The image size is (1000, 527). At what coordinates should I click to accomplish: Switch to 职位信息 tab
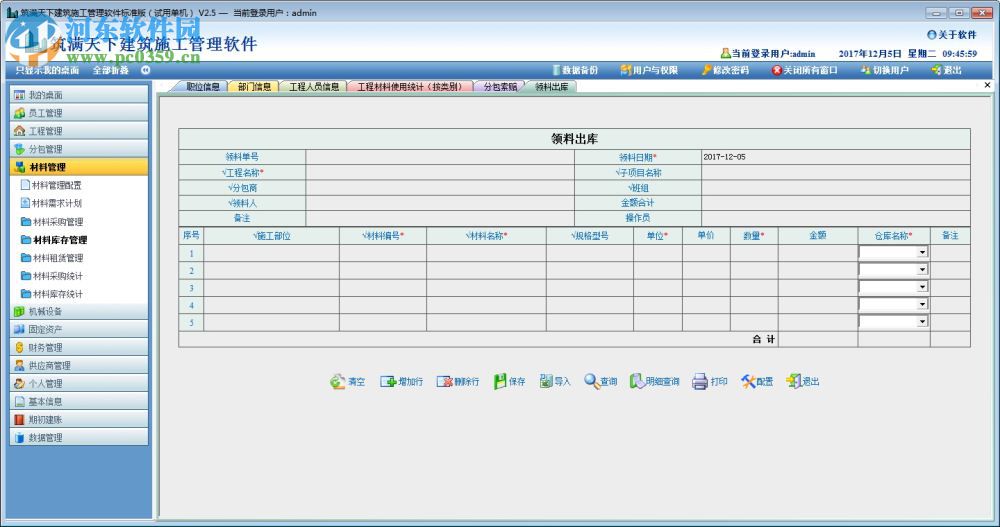(x=202, y=87)
